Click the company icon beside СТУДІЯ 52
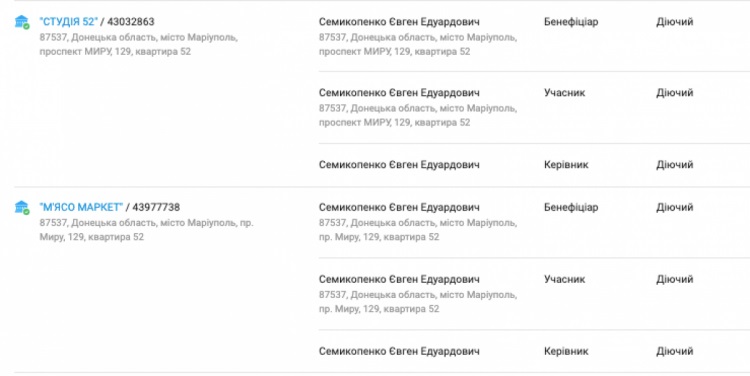Viewport: 750px width, 376px height. [22, 22]
